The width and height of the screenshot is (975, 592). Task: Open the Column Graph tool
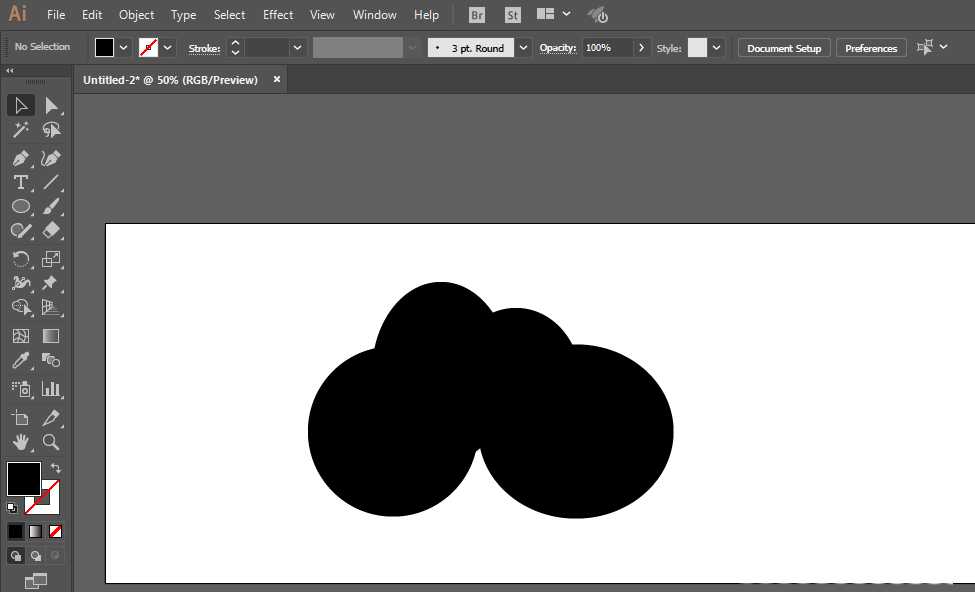click(51, 388)
